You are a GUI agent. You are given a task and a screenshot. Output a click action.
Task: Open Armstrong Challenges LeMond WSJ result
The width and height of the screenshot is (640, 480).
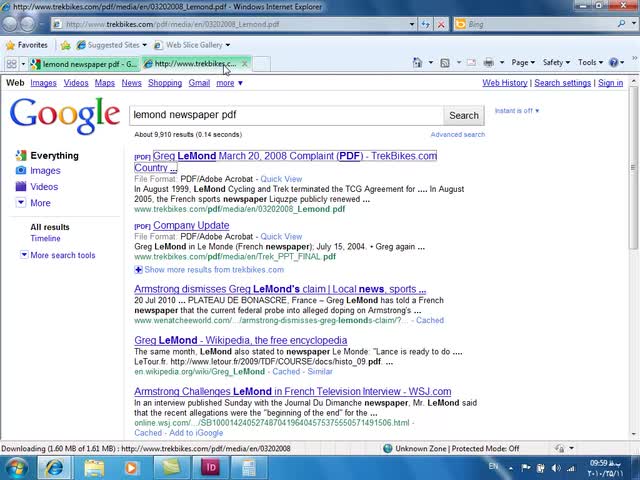293,391
